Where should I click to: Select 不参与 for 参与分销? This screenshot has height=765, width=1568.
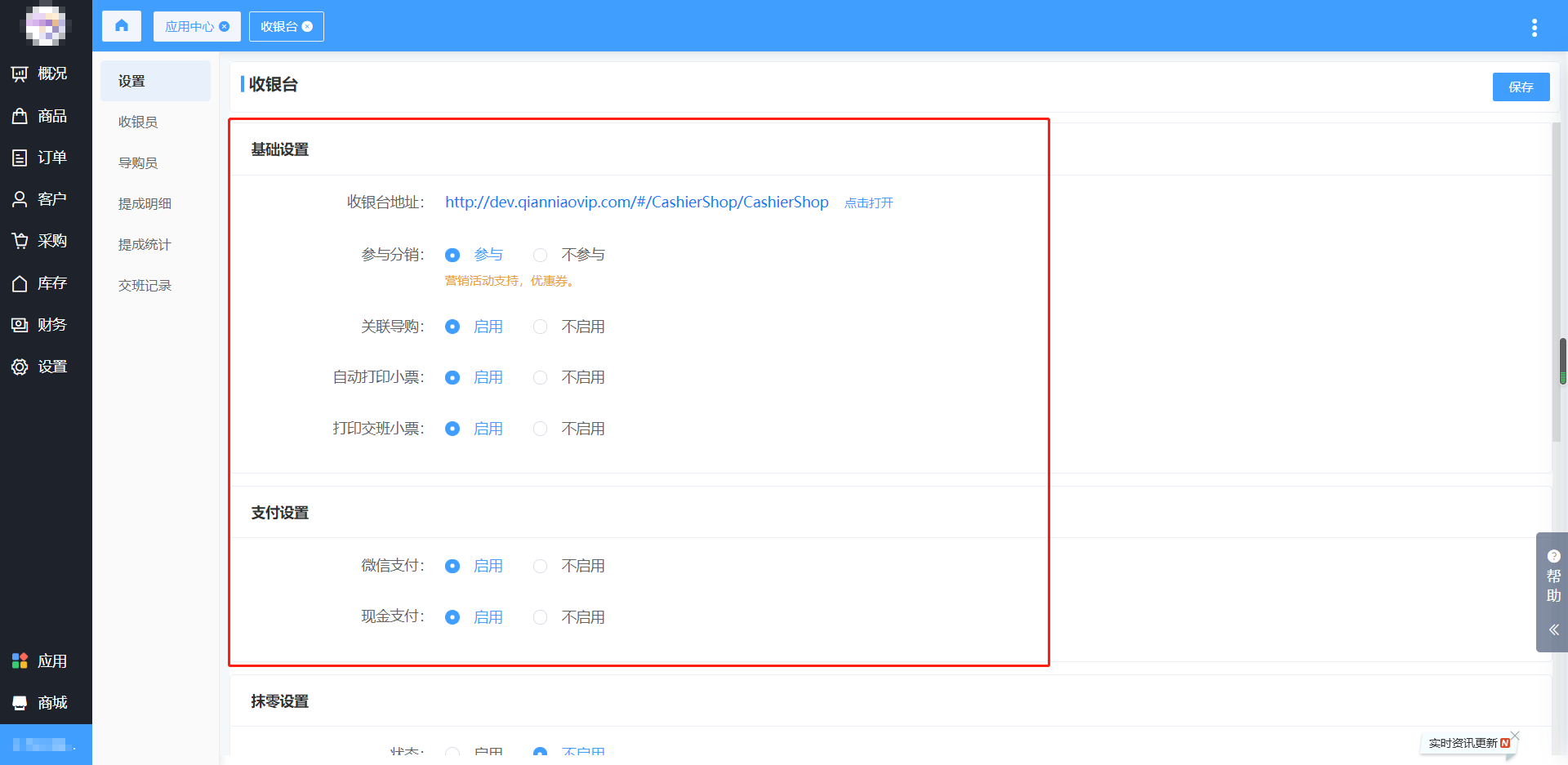pos(541,256)
